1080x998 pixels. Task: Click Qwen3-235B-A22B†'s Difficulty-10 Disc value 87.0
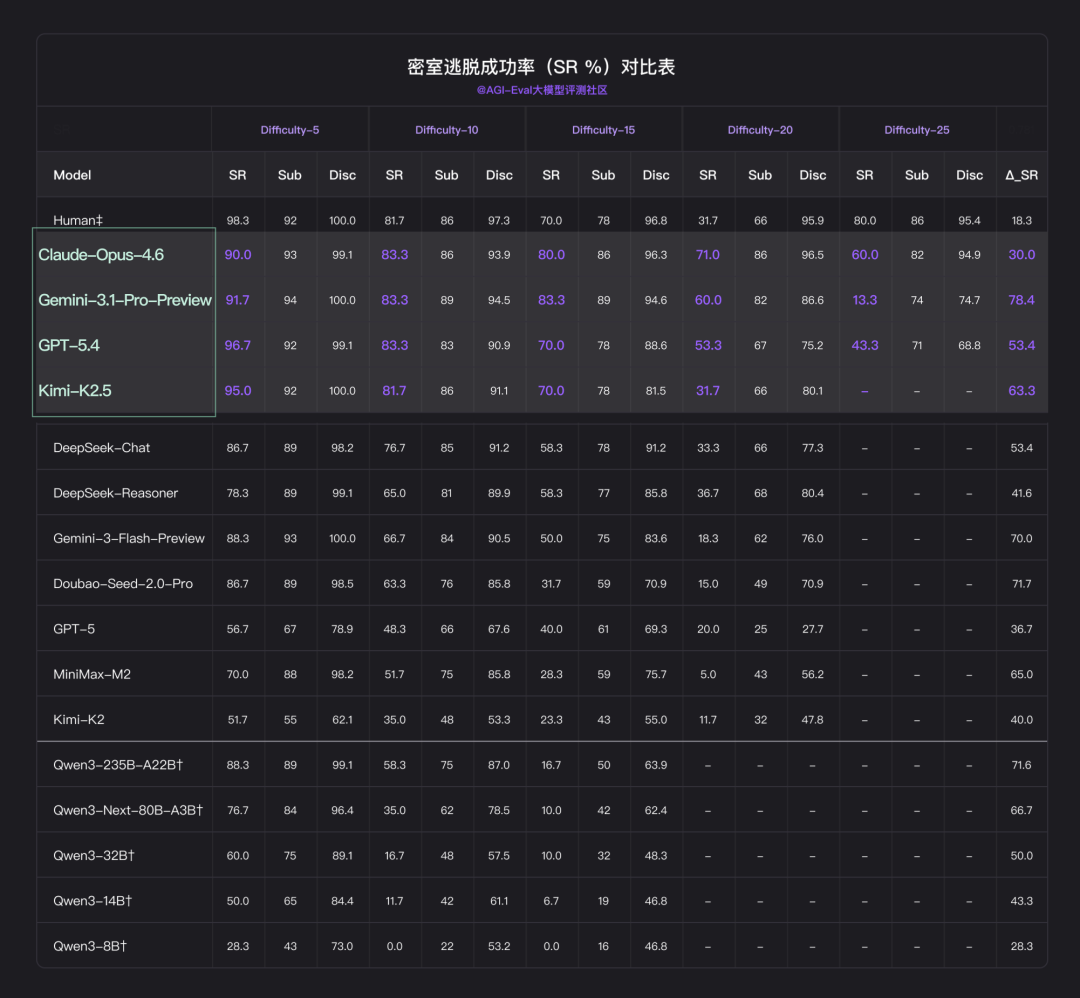499,765
